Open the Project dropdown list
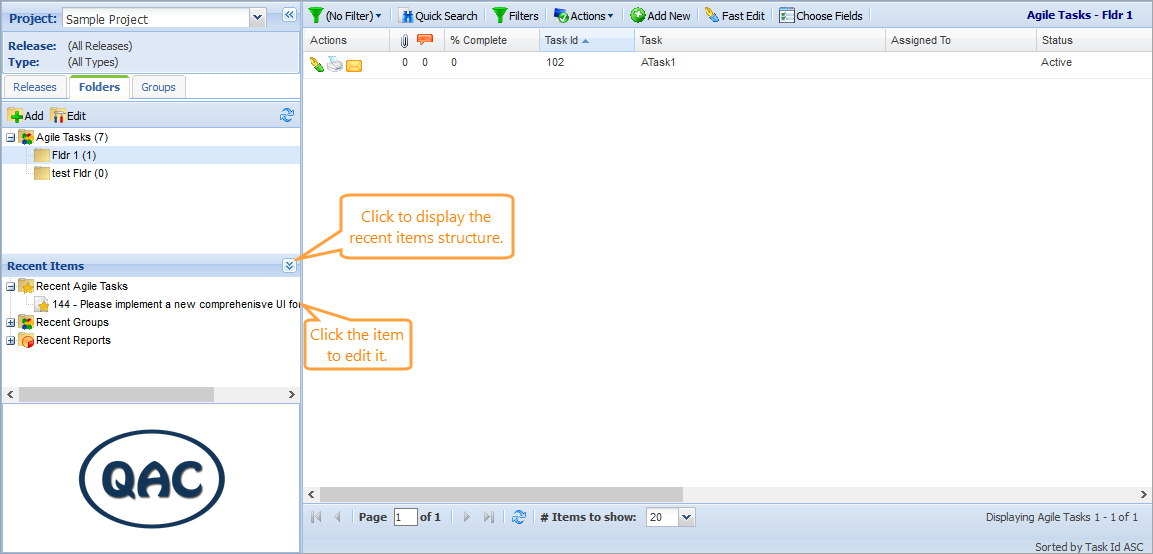The image size is (1153, 554). tap(257, 18)
